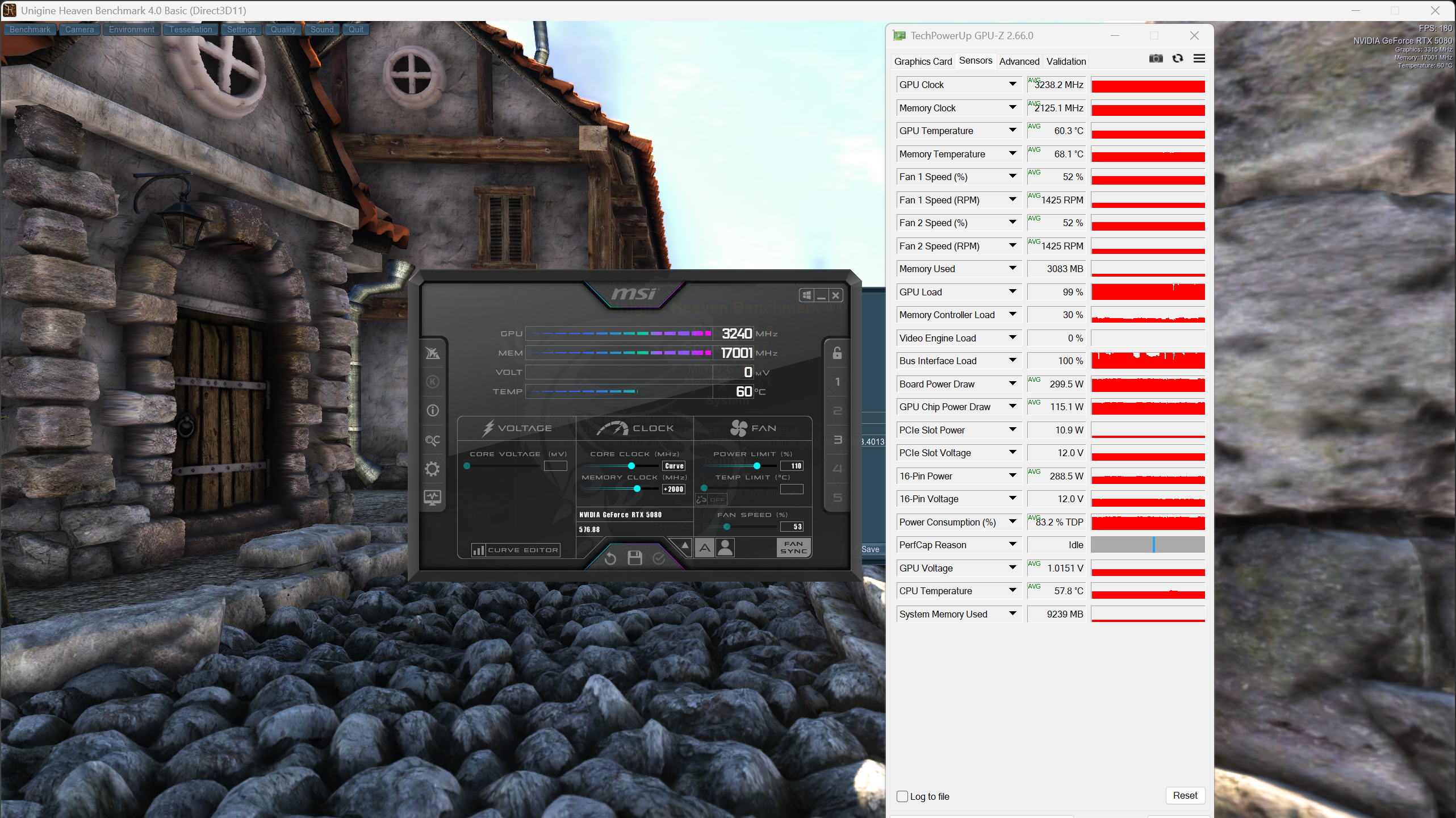
Task: Toggle Fan Sync in Afterburner
Action: pos(793,548)
